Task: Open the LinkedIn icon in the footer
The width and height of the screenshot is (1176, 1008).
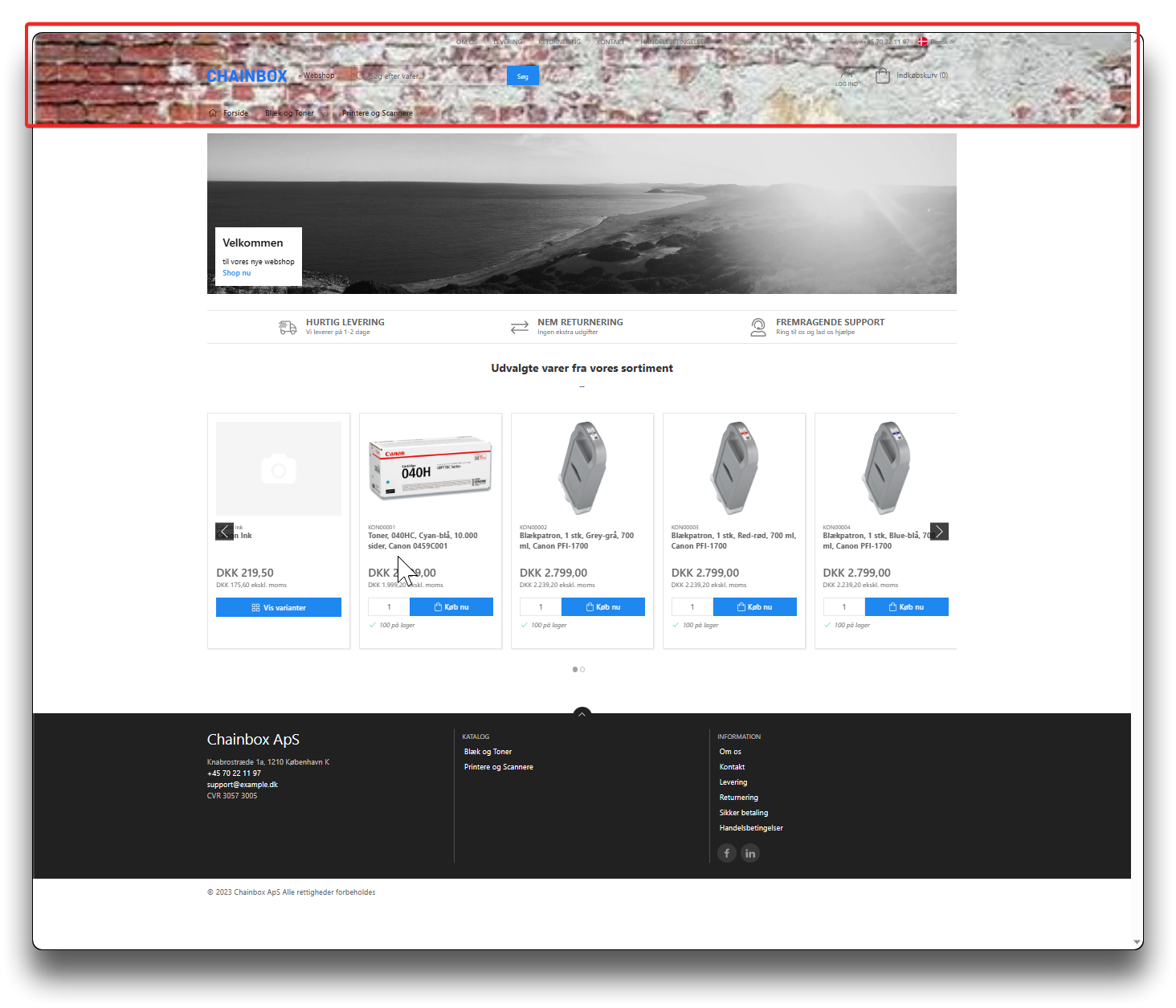Action: (x=750, y=853)
